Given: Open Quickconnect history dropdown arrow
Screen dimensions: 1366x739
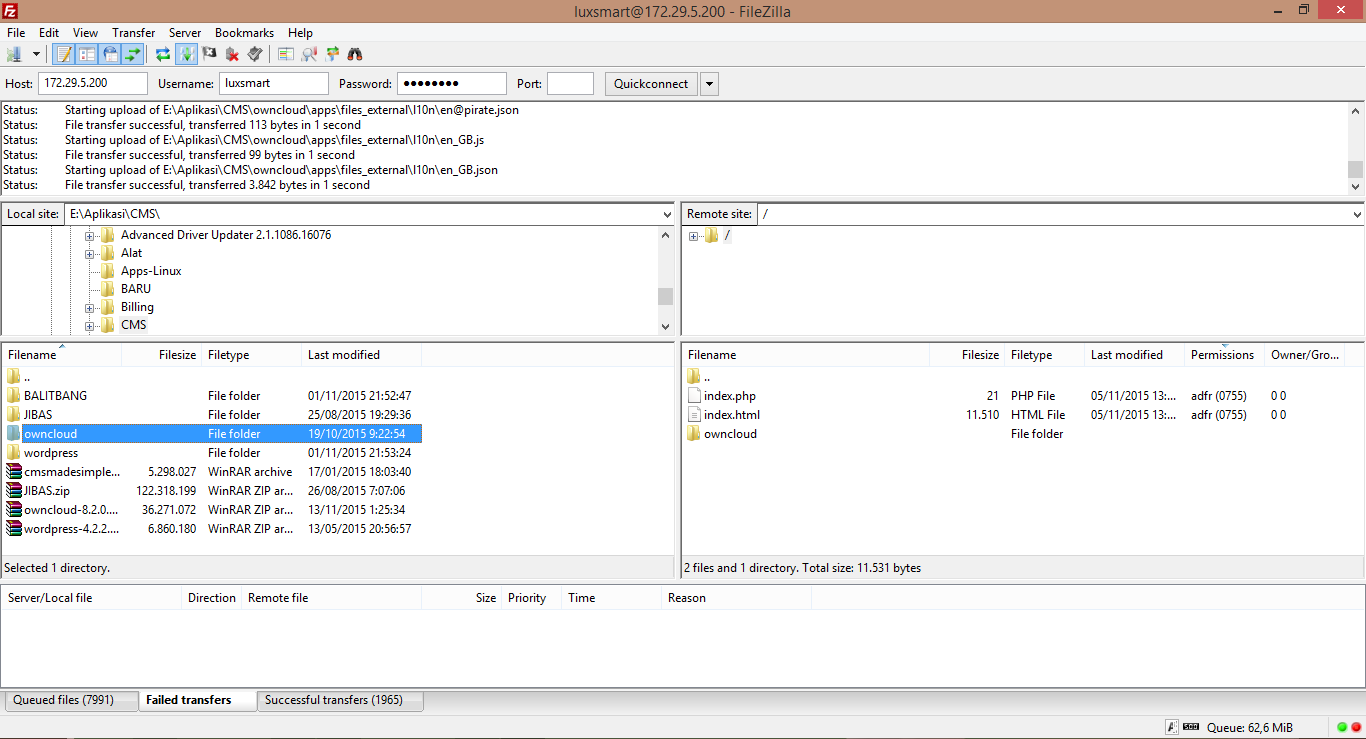Looking at the screenshot, I should (709, 84).
